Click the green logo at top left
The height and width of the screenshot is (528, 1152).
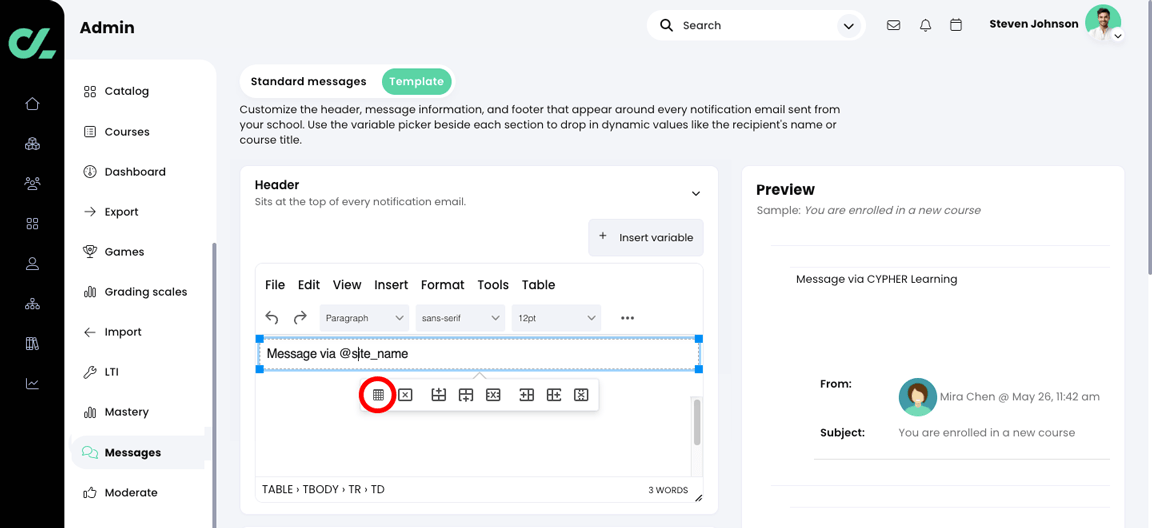tap(32, 43)
